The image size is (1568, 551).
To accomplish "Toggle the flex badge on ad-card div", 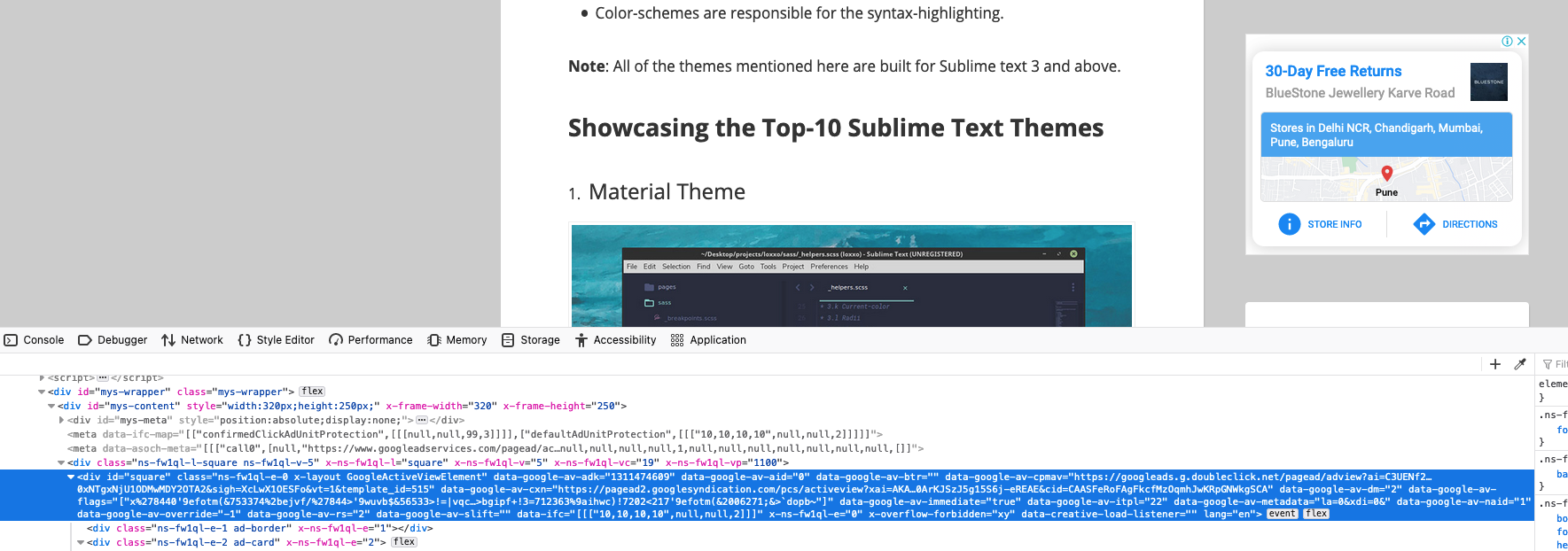I will 404,542.
